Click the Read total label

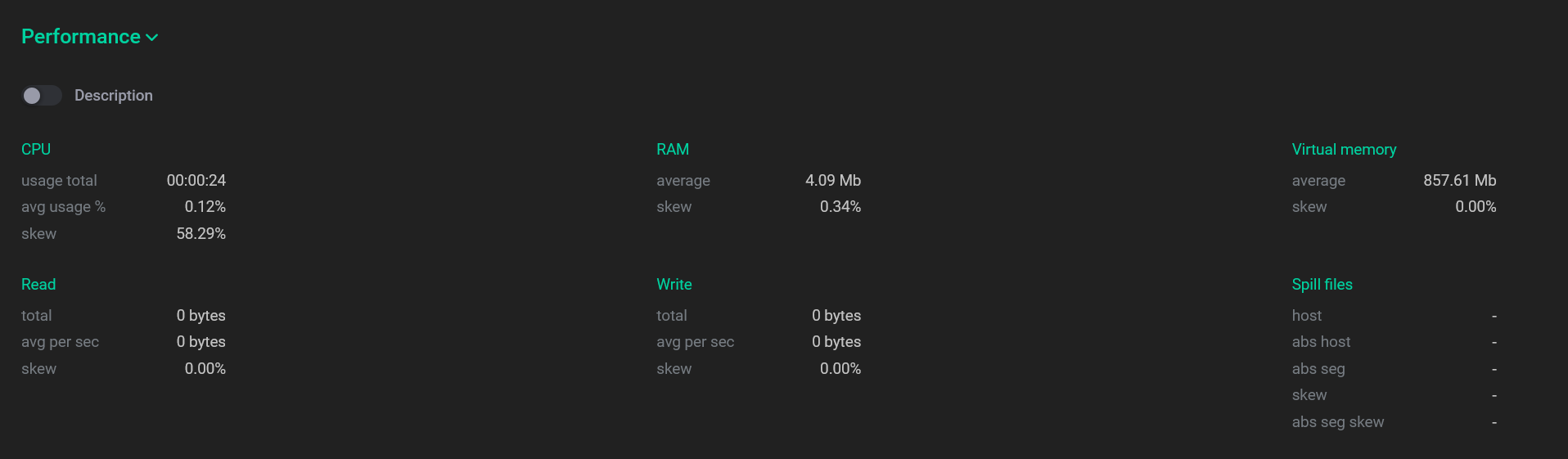(x=36, y=316)
